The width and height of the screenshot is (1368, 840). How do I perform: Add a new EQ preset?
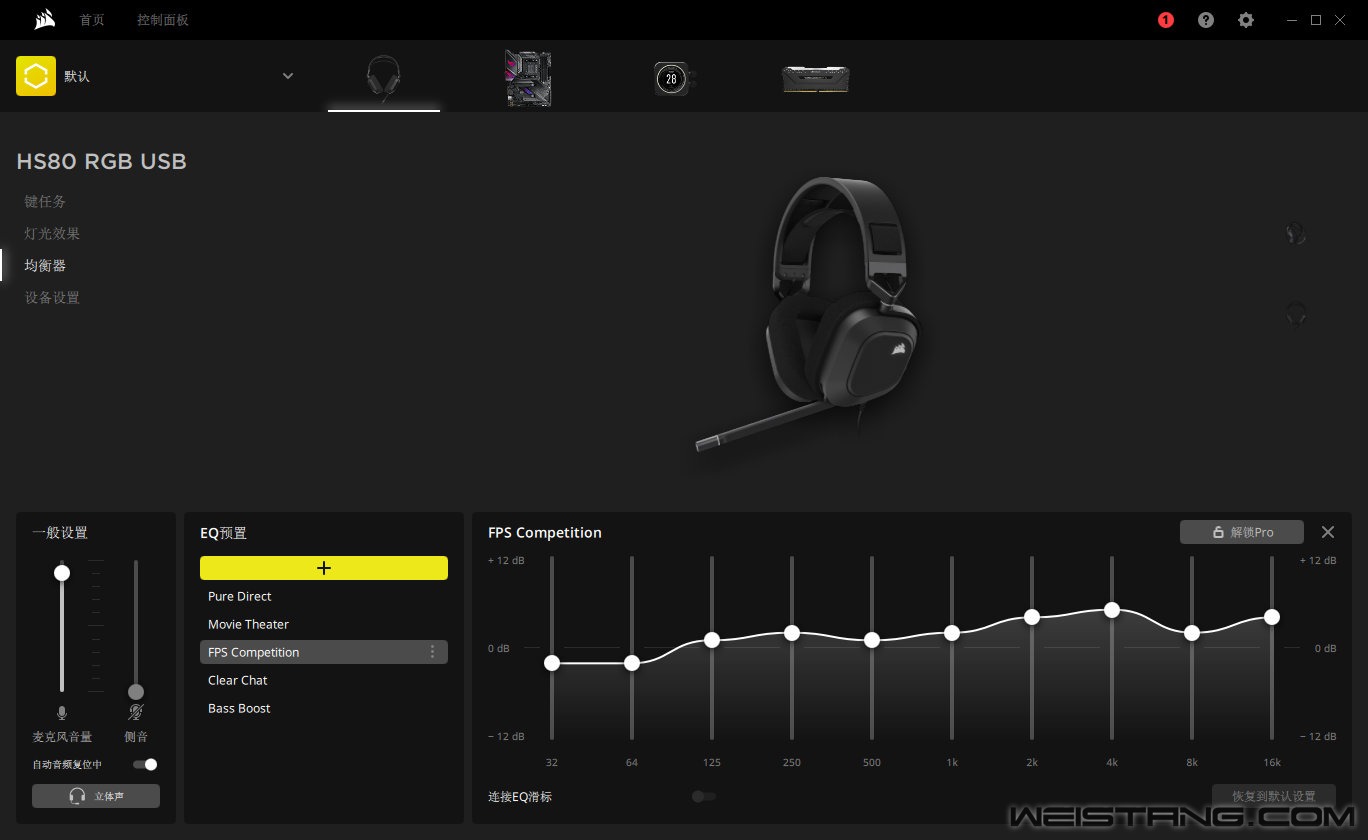point(324,568)
